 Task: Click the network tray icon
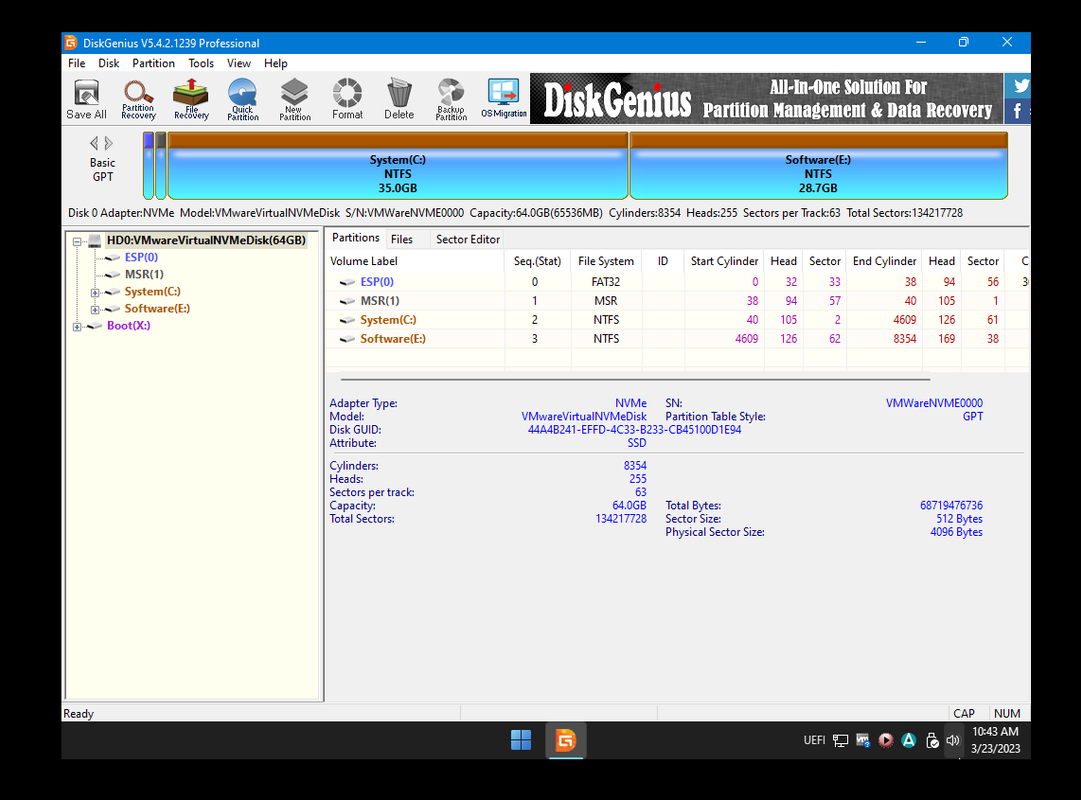pyautogui.click(x=840, y=741)
